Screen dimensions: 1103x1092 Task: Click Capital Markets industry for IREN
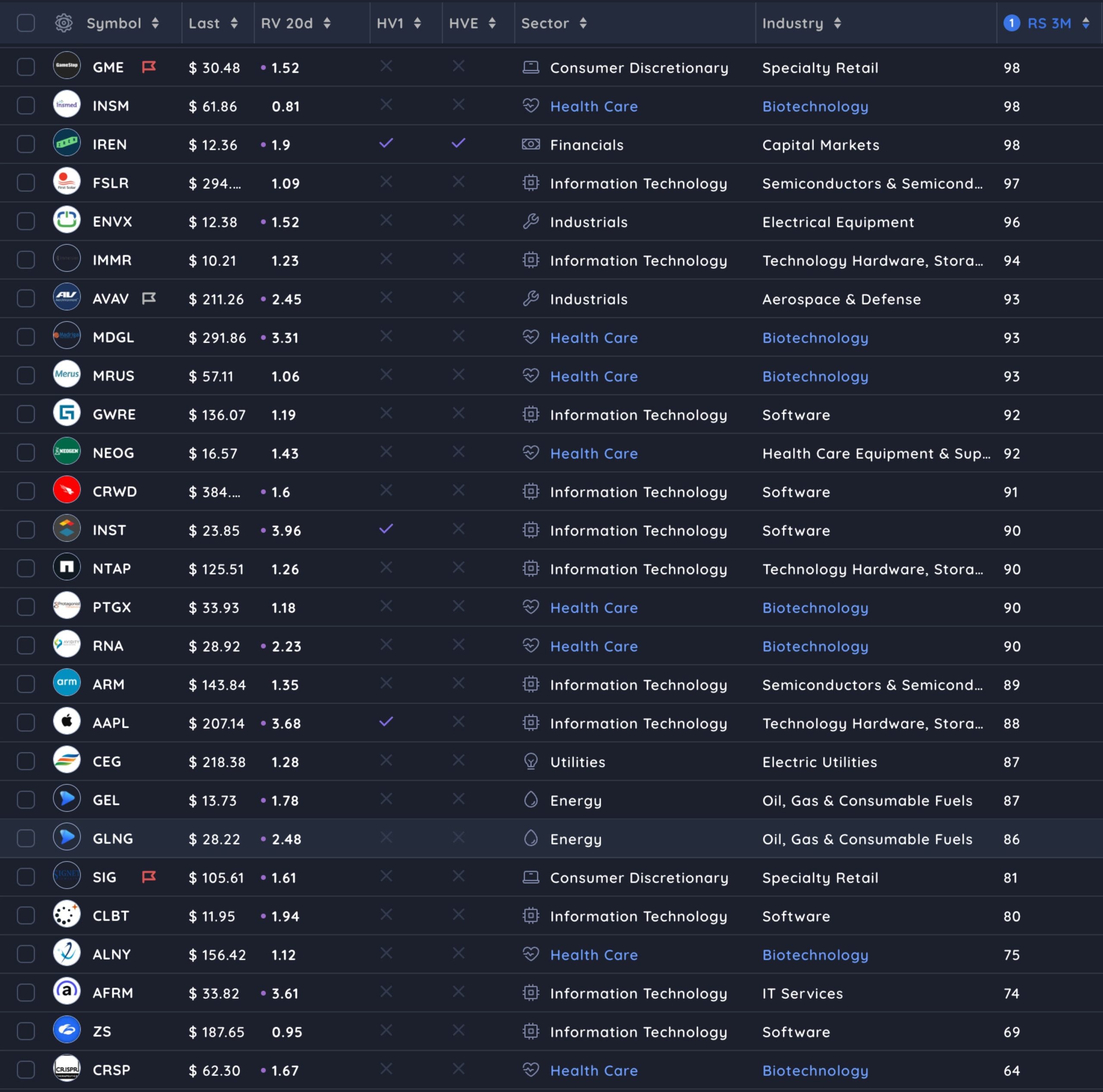pos(821,145)
